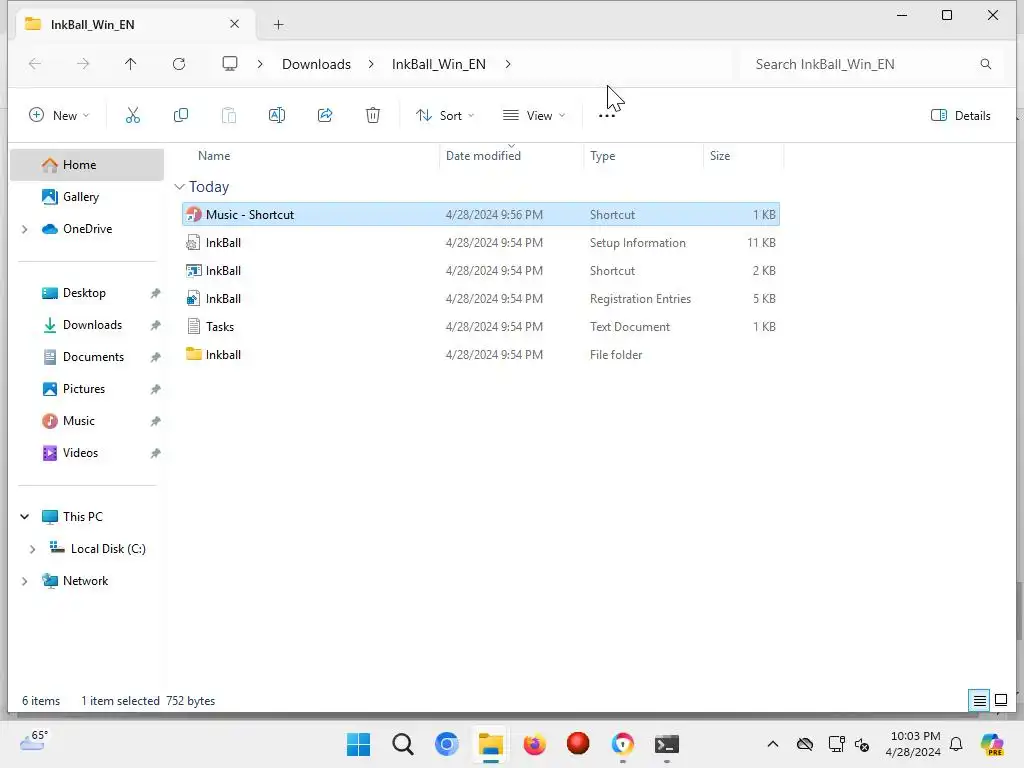Click the Rename icon in toolbar

[277, 116]
